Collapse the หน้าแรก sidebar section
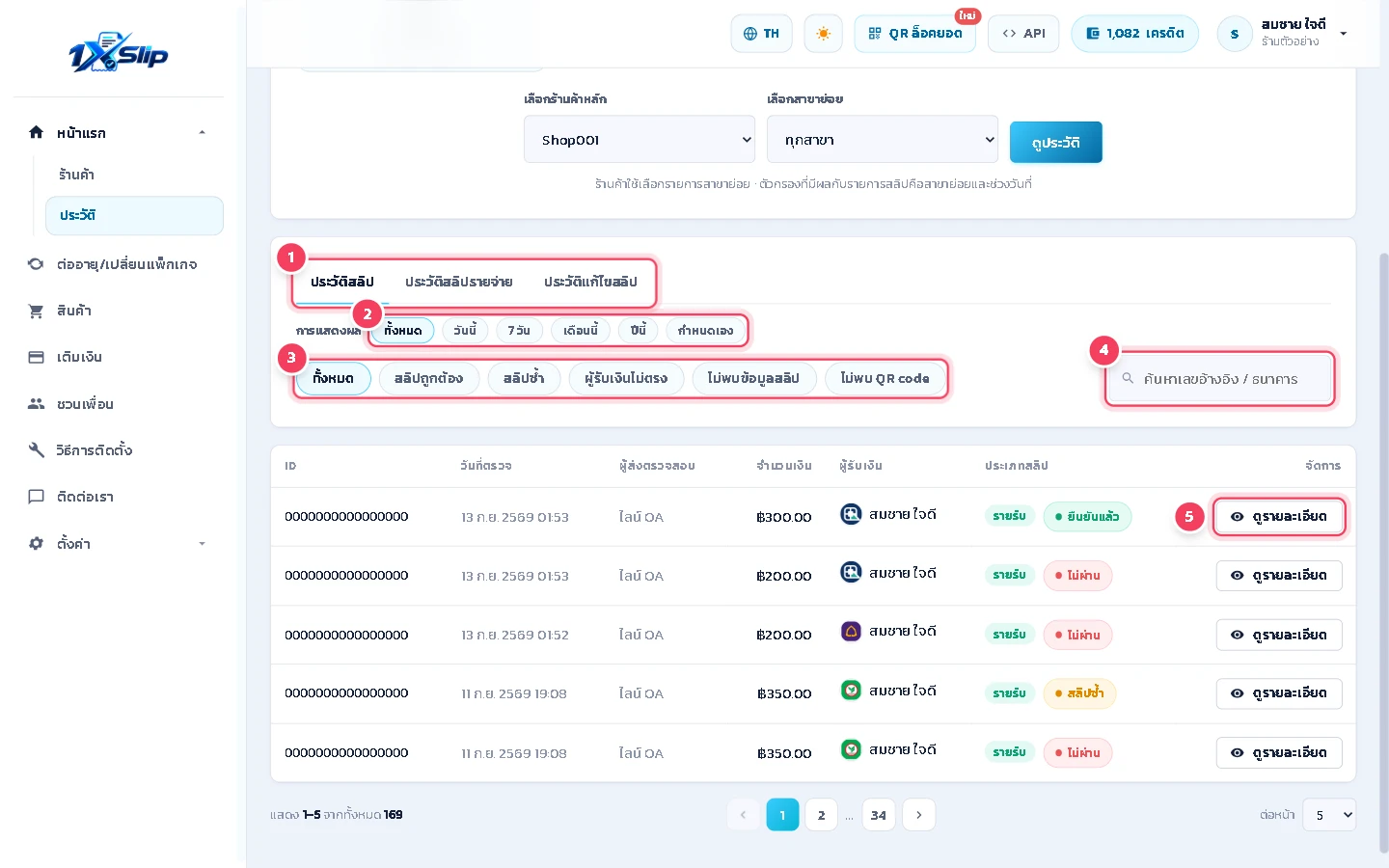 [202, 132]
